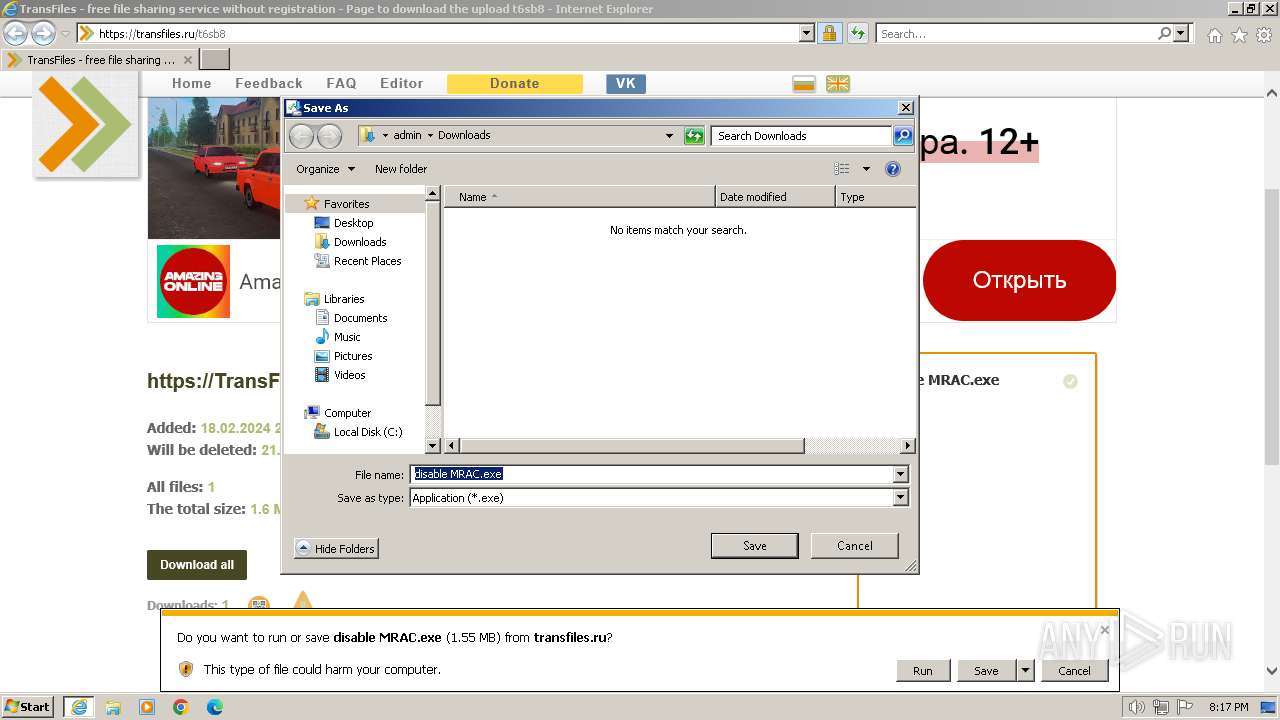Open the Organize dropdown menu
The image size is (1280, 720).
pos(325,169)
